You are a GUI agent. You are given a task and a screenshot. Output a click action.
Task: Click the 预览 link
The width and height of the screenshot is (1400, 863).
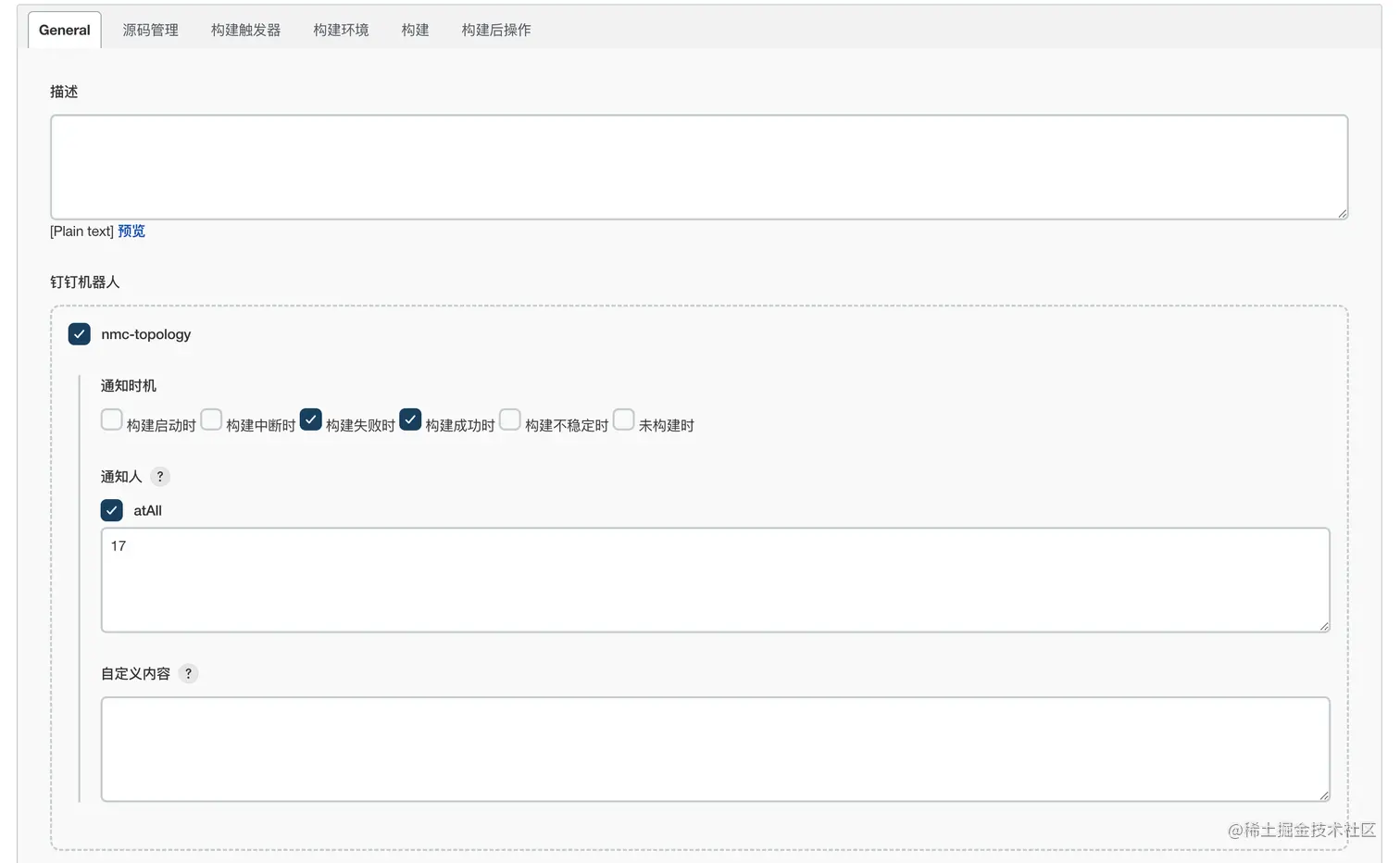point(131,231)
